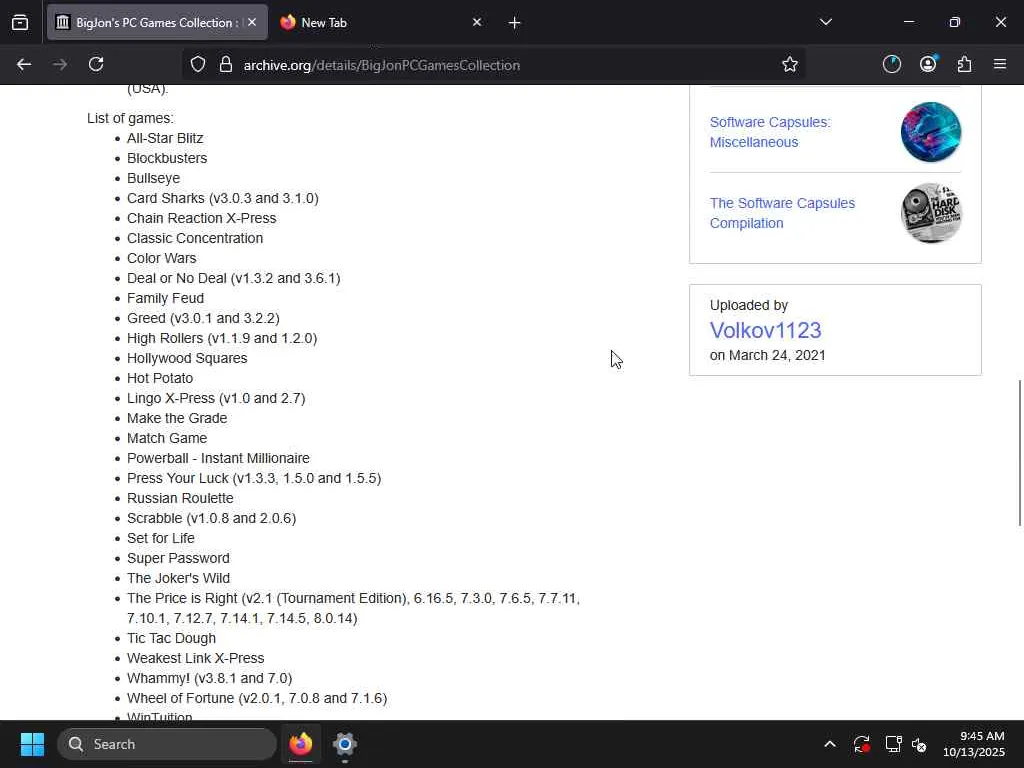Click 'Lingo X-Press (v1.0 and 2.7)' text
Viewport: 1024px width, 768px height.
pyautogui.click(x=216, y=398)
